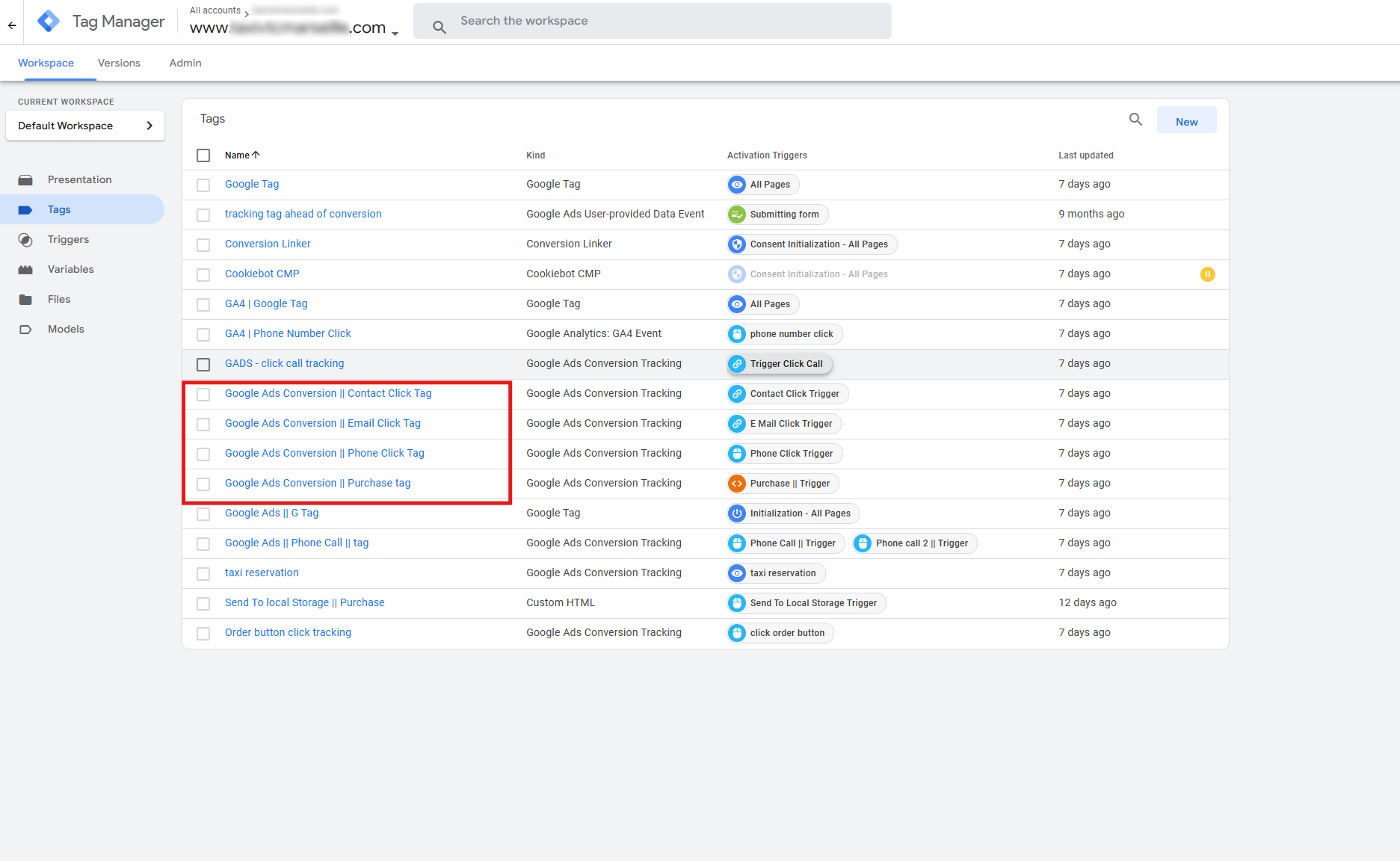Click the Purchase || Trigger chip
1400x861 pixels.
click(x=783, y=484)
